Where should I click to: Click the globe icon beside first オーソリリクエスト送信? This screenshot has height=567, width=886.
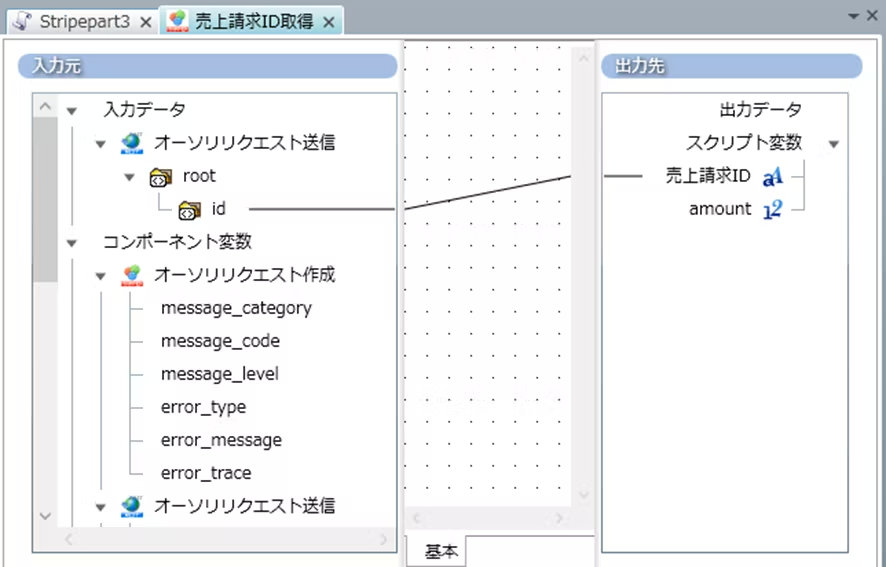click(131, 143)
